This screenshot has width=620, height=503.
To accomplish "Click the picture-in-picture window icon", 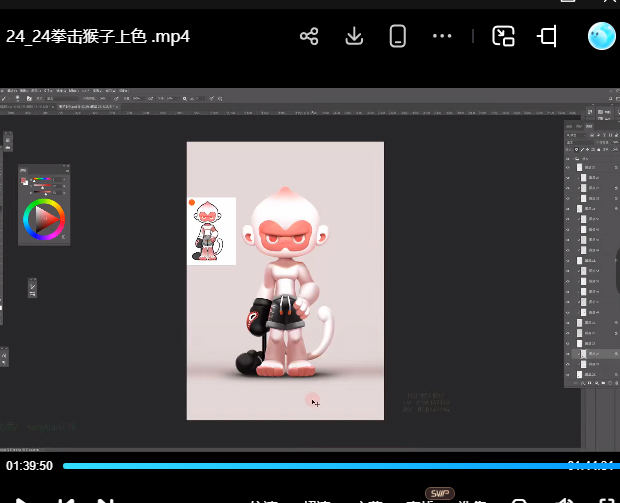I will 503,37.
